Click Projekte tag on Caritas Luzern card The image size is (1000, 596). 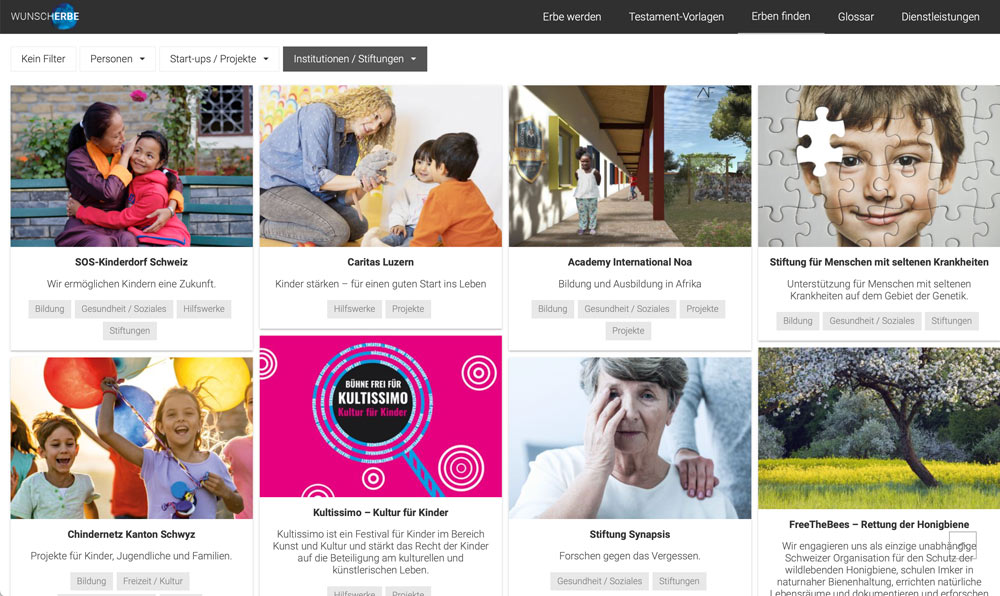(408, 309)
